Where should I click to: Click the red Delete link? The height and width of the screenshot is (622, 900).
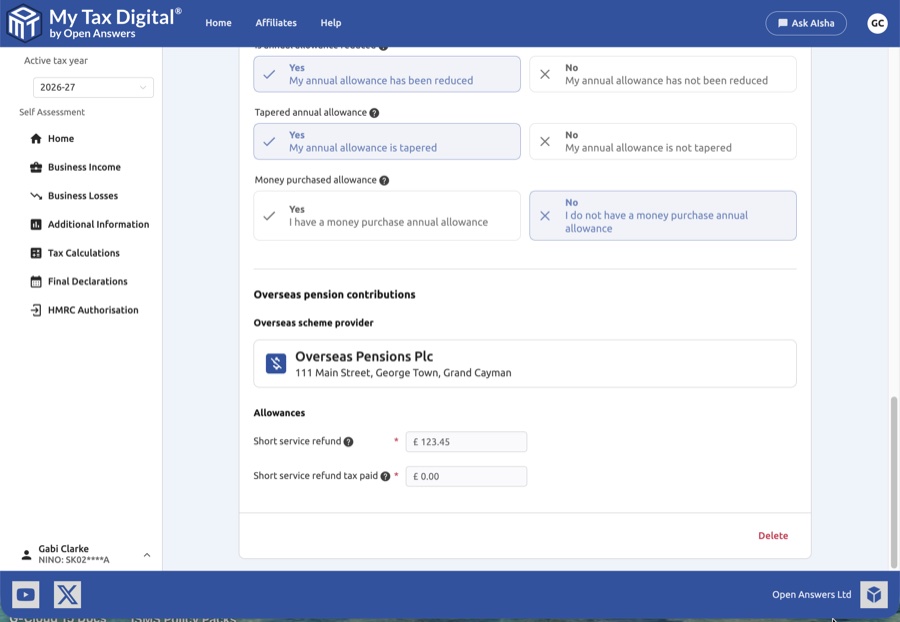pos(772,536)
